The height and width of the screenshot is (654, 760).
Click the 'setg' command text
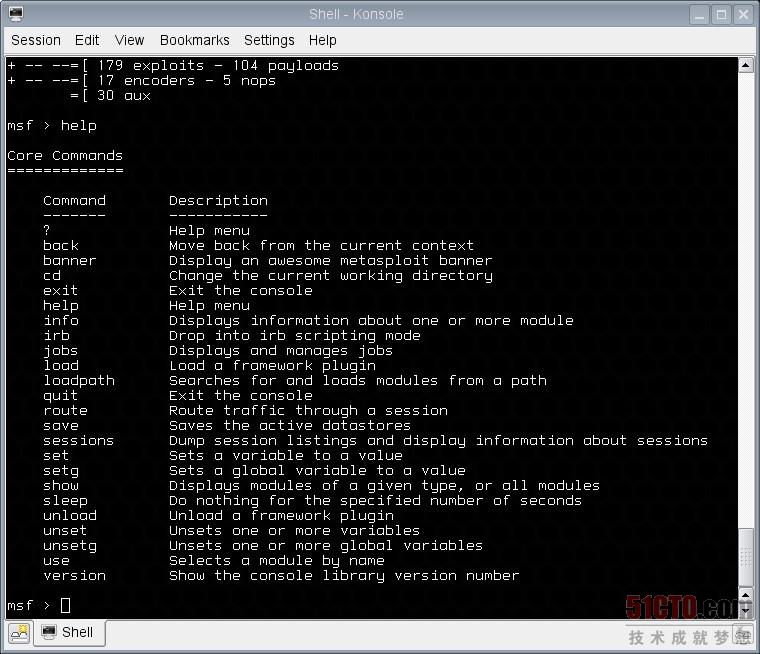(x=61, y=471)
